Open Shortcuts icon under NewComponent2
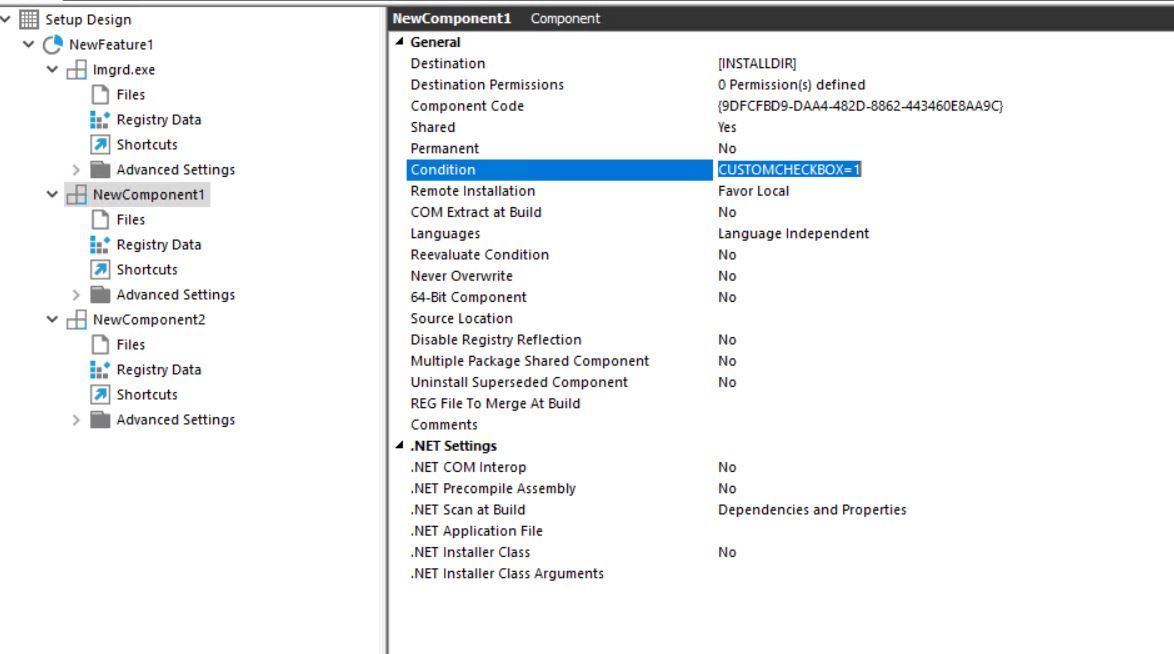The image size is (1174, 654). pos(100,394)
